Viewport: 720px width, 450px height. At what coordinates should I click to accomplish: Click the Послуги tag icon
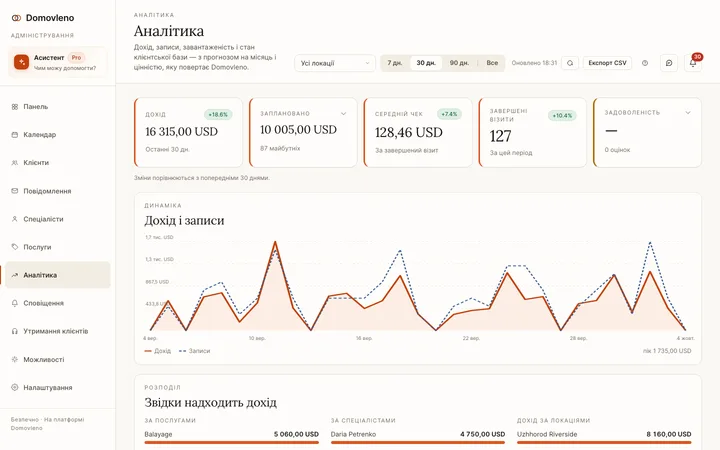pyautogui.click(x=15, y=247)
